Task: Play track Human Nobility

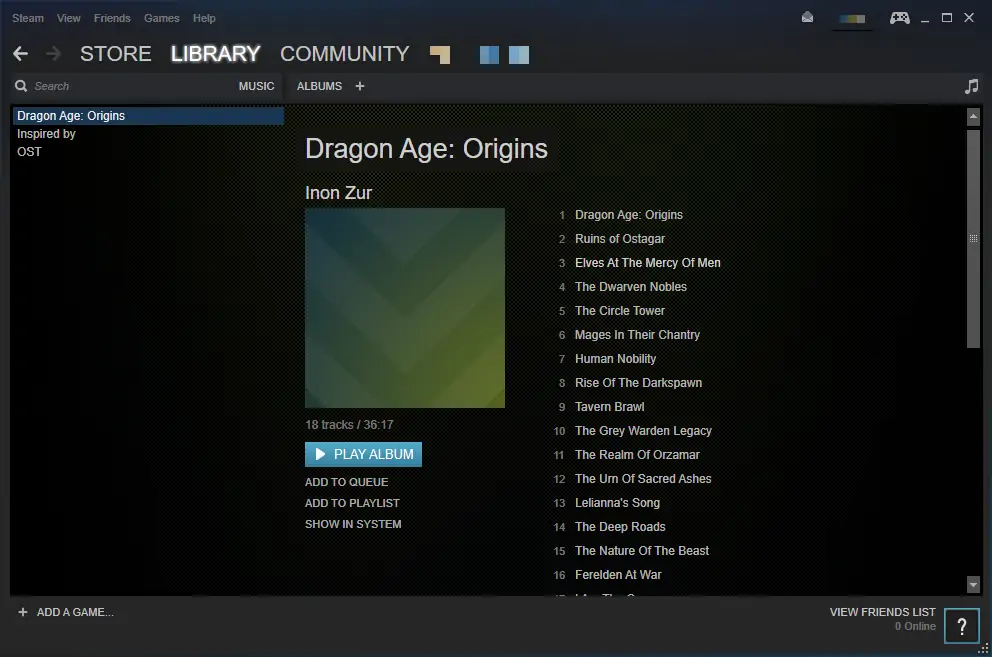Action: tap(616, 359)
